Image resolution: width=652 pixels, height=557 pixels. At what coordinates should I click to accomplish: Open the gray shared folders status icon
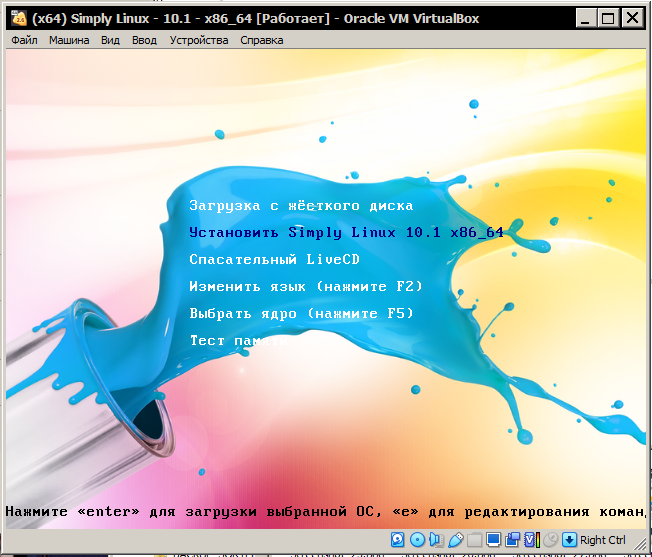click(x=474, y=540)
